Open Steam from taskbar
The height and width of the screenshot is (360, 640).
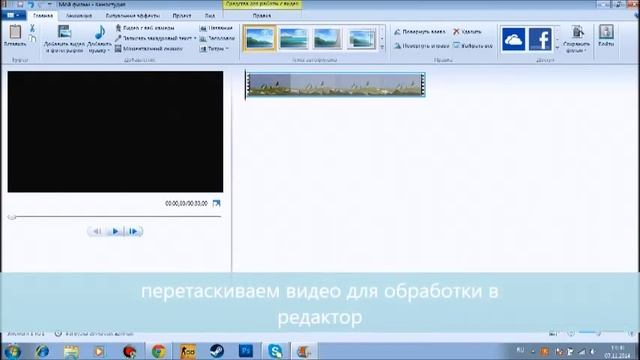tap(217, 351)
